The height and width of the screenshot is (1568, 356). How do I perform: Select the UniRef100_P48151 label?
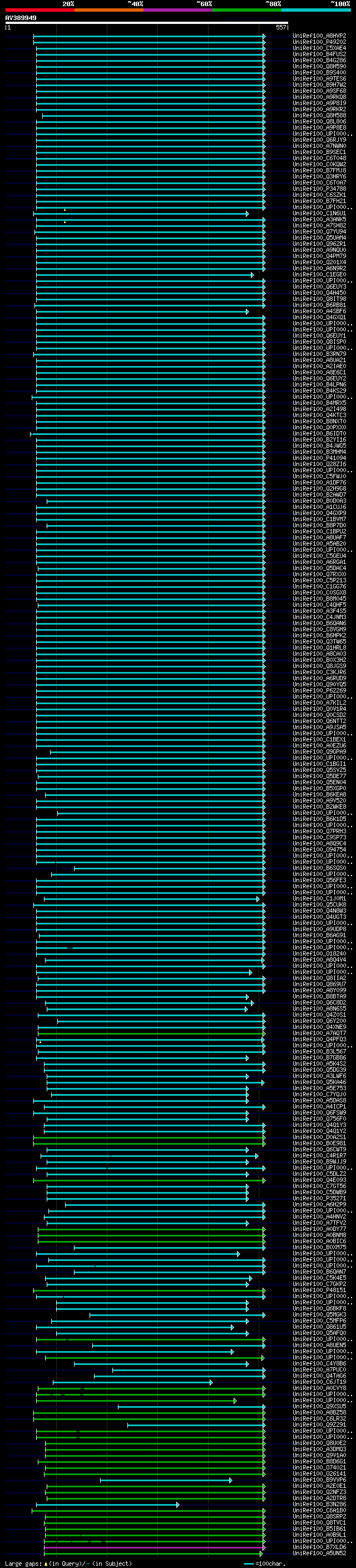tap(319, 1290)
